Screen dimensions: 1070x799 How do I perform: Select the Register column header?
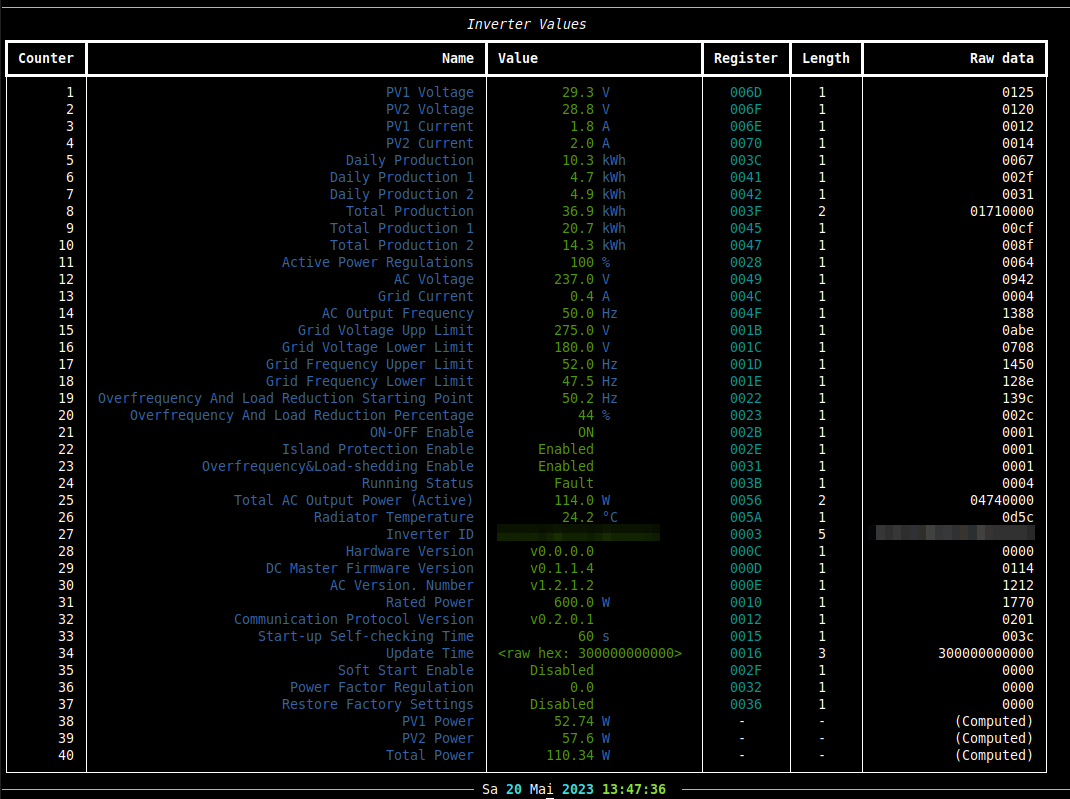click(x=745, y=59)
